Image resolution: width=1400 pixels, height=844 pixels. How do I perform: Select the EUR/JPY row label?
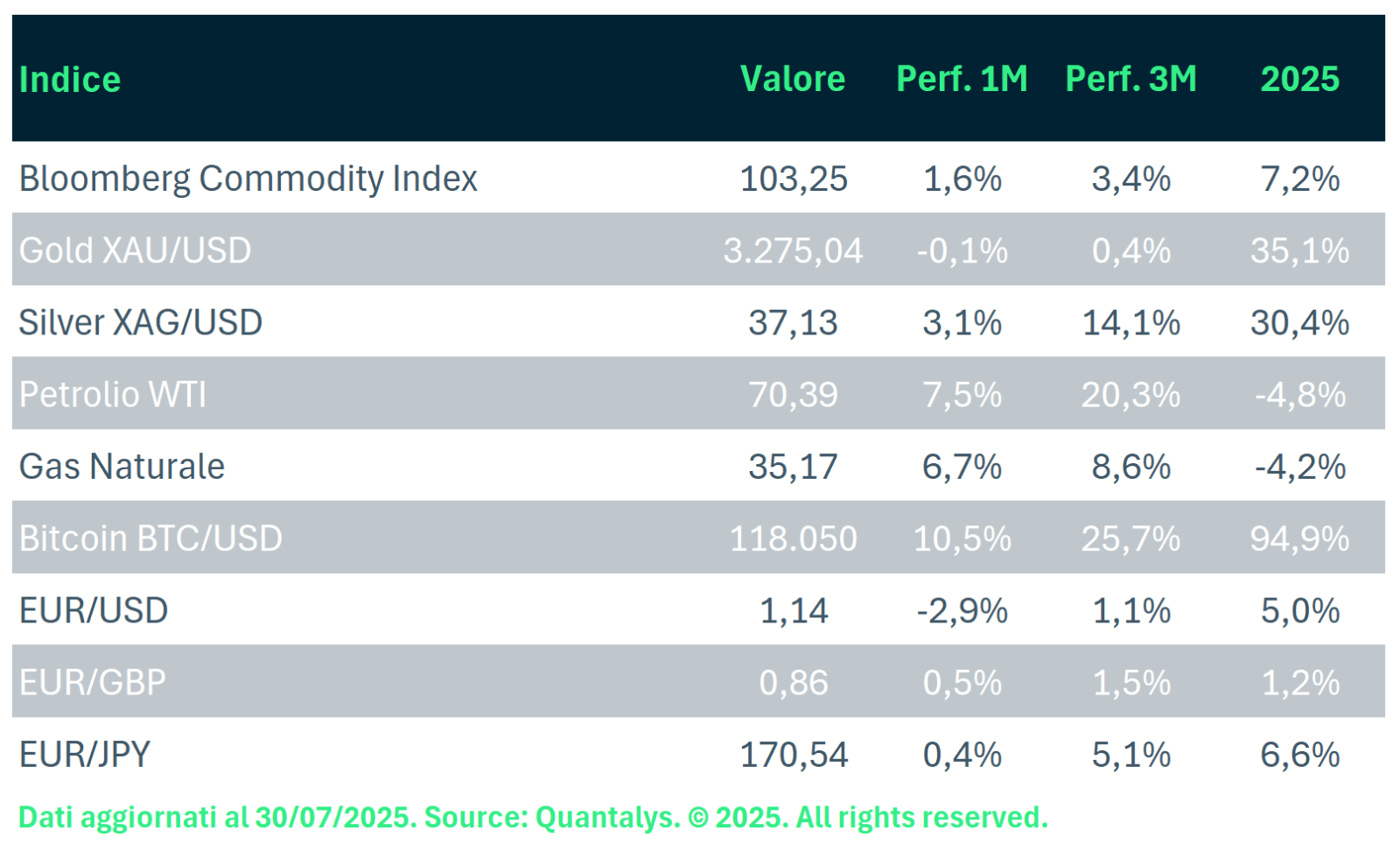[x=85, y=755]
